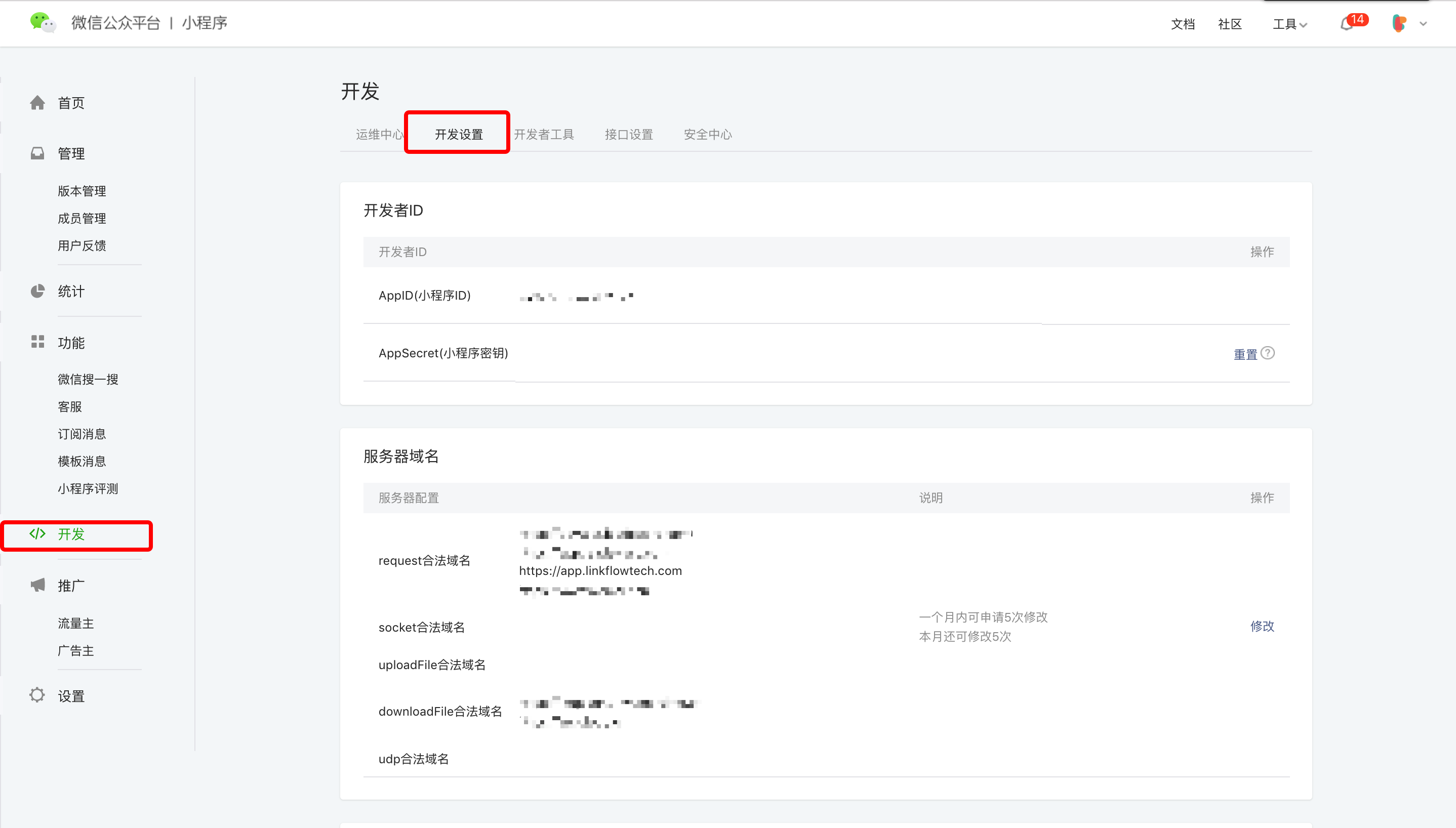Select 订阅消息 in the sidebar
1456x828 pixels.
pos(82,434)
